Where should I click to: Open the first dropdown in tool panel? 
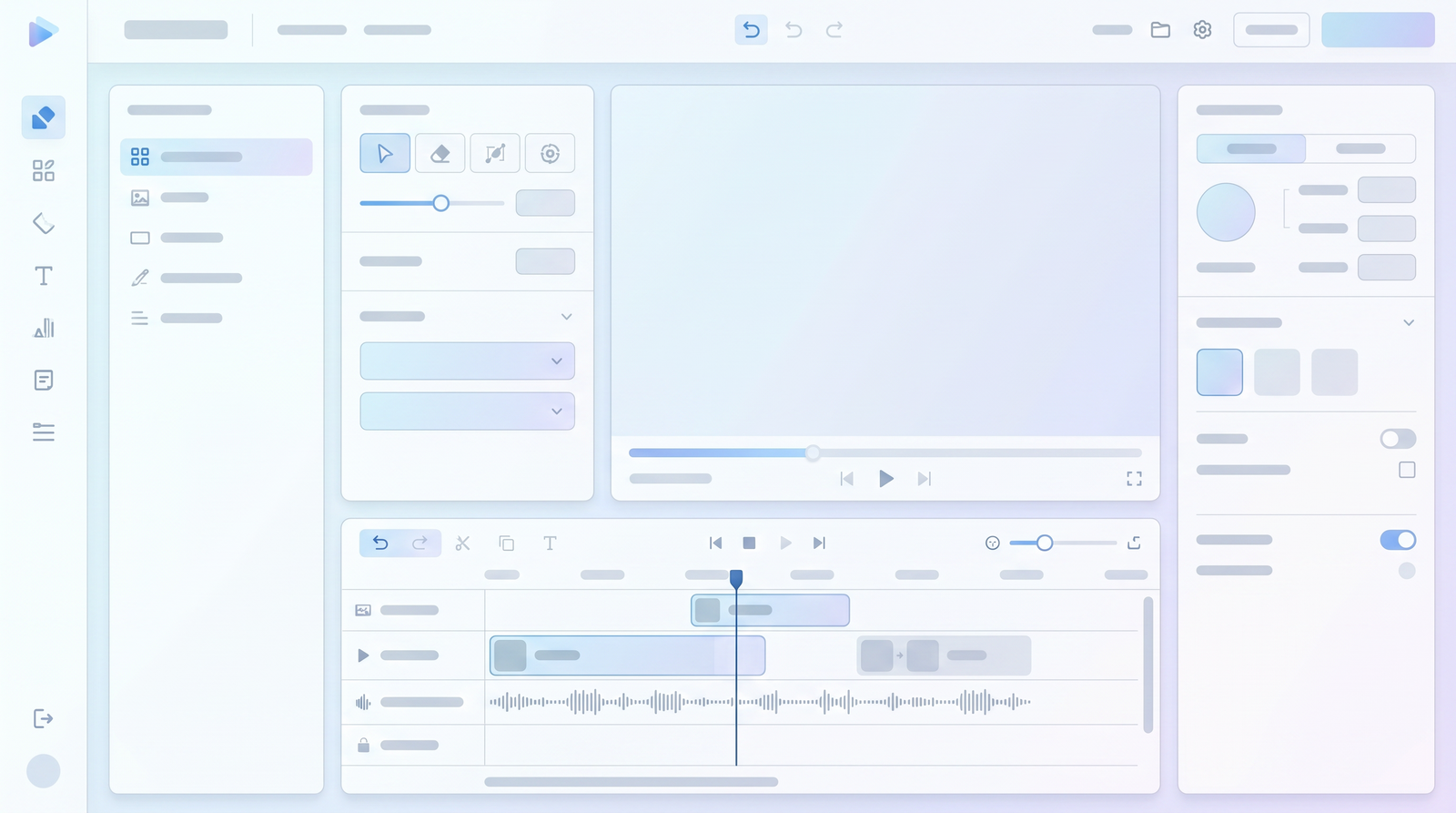pyautogui.click(x=467, y=361)
